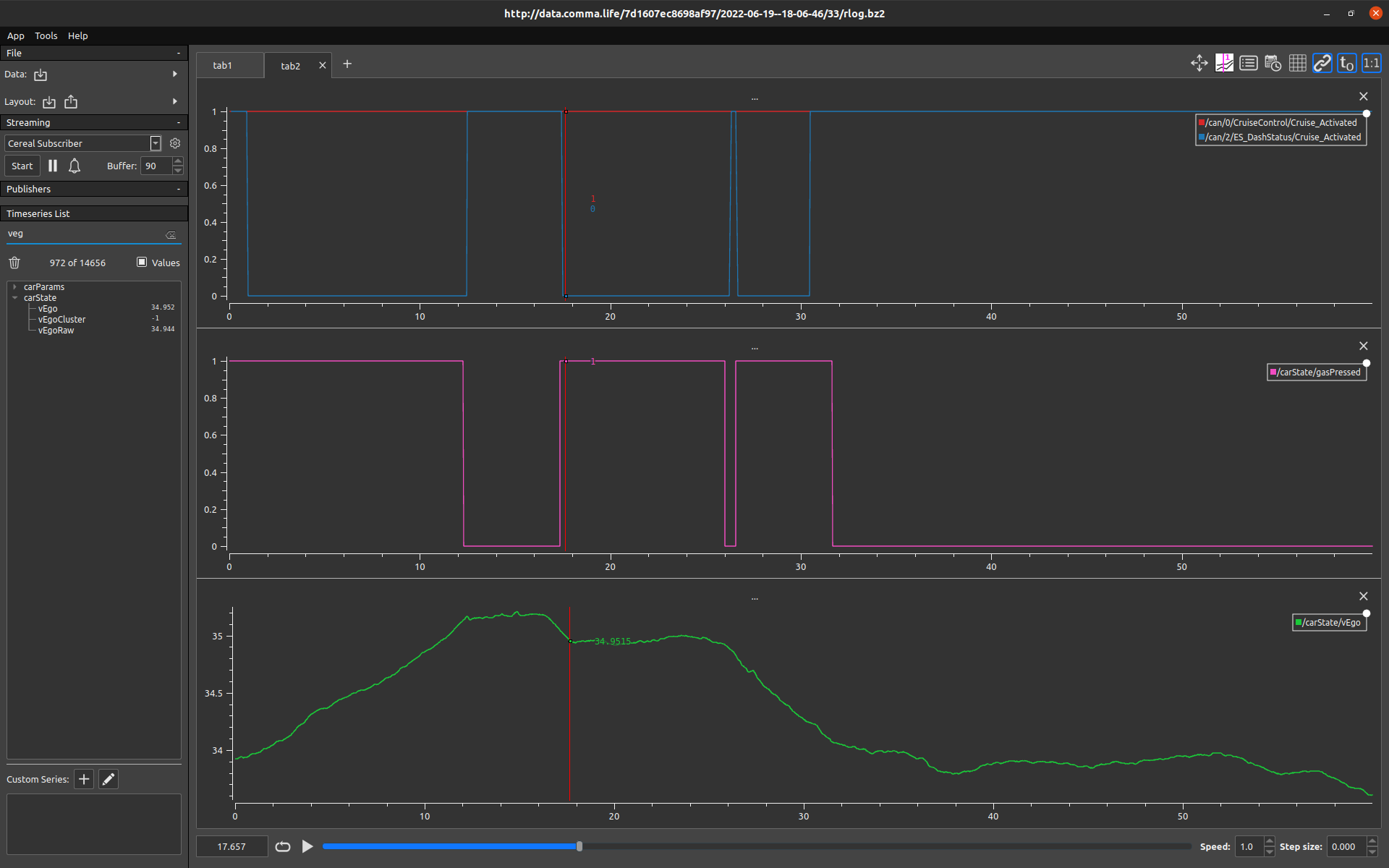
Task: Click the date-time axis icon
Action: coord(1273,64)
